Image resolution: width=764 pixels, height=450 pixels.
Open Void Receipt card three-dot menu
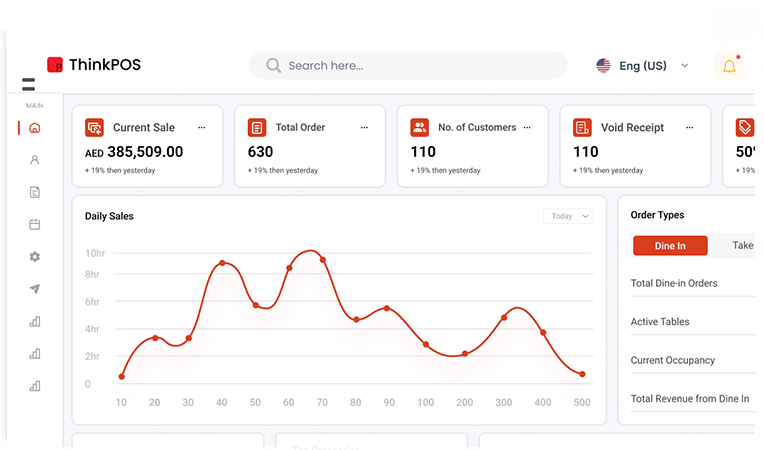(688, 128)
